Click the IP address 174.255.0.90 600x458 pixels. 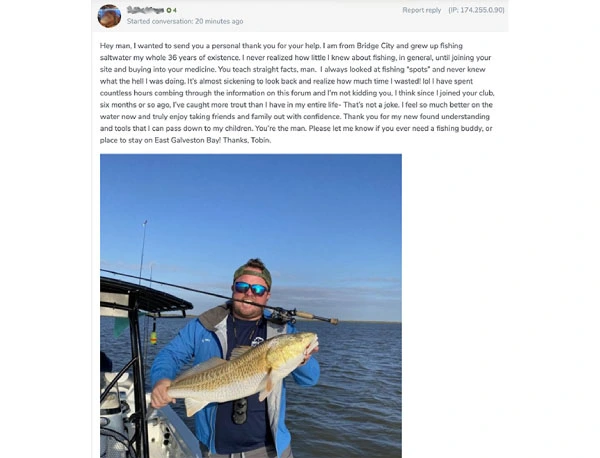pyautogui.click(x=476, y=10)
